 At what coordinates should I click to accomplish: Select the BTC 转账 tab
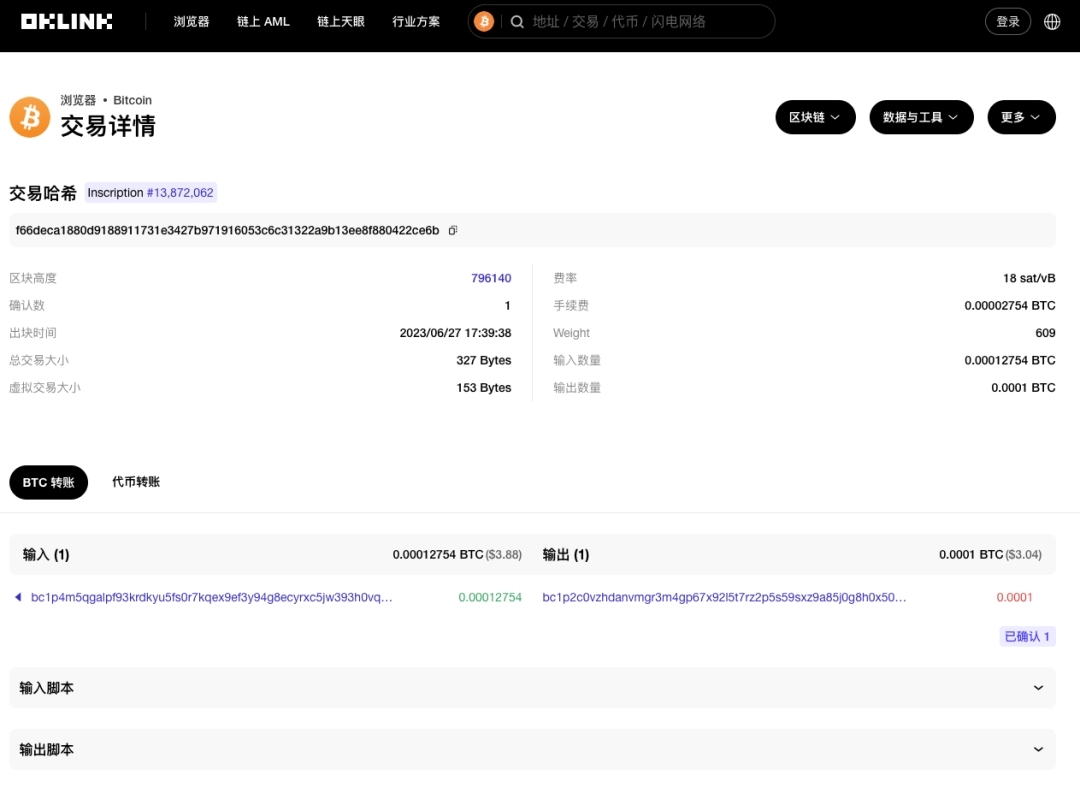tap(48, 481)
